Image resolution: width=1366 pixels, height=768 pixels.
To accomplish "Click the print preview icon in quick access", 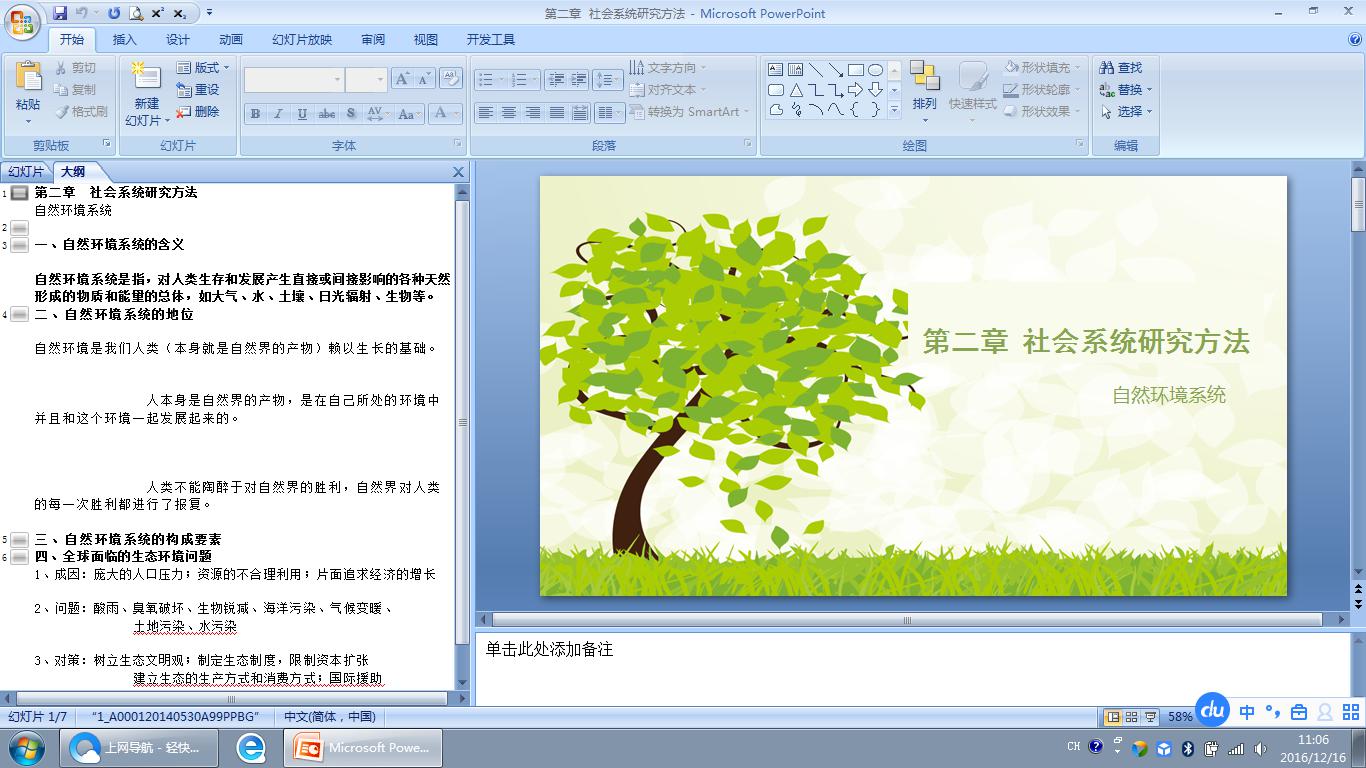I will [x=135, y=13].
